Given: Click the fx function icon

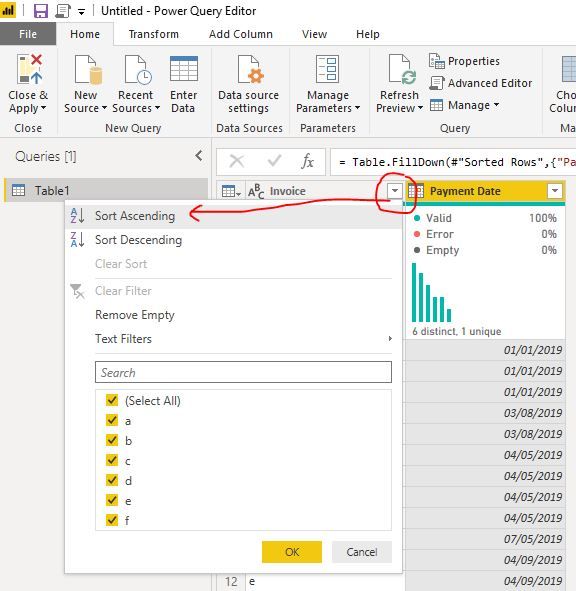Looking at the screenshot, I should (x=307, y=161).
